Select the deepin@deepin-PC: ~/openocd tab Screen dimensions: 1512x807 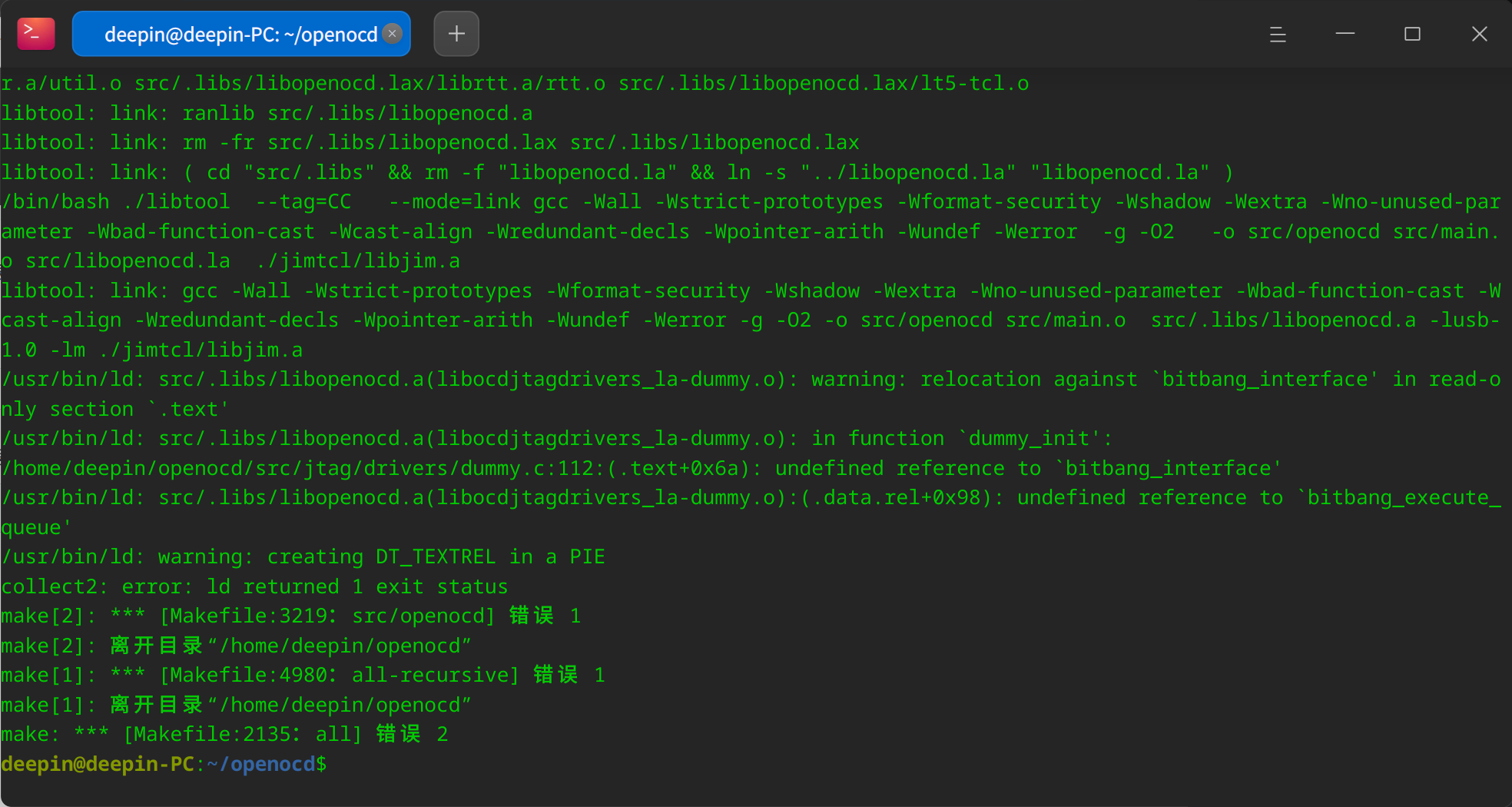coord(241,34)
